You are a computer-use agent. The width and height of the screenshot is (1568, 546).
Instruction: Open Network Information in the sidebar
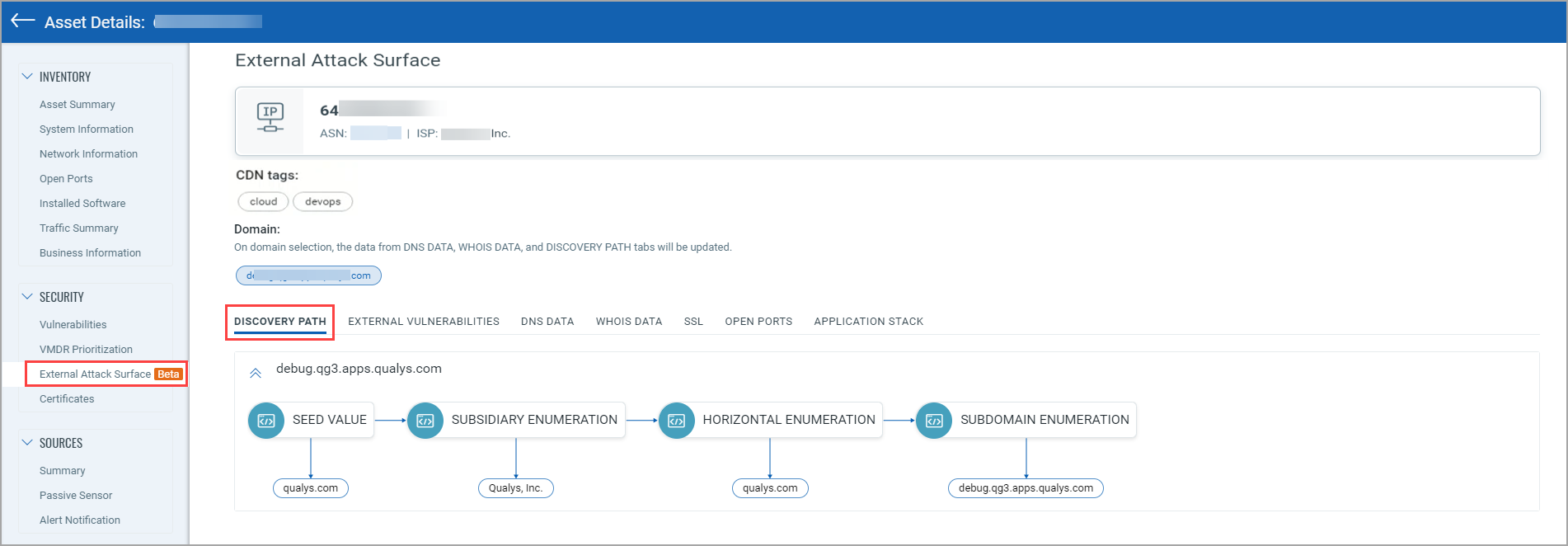point(88,154)
